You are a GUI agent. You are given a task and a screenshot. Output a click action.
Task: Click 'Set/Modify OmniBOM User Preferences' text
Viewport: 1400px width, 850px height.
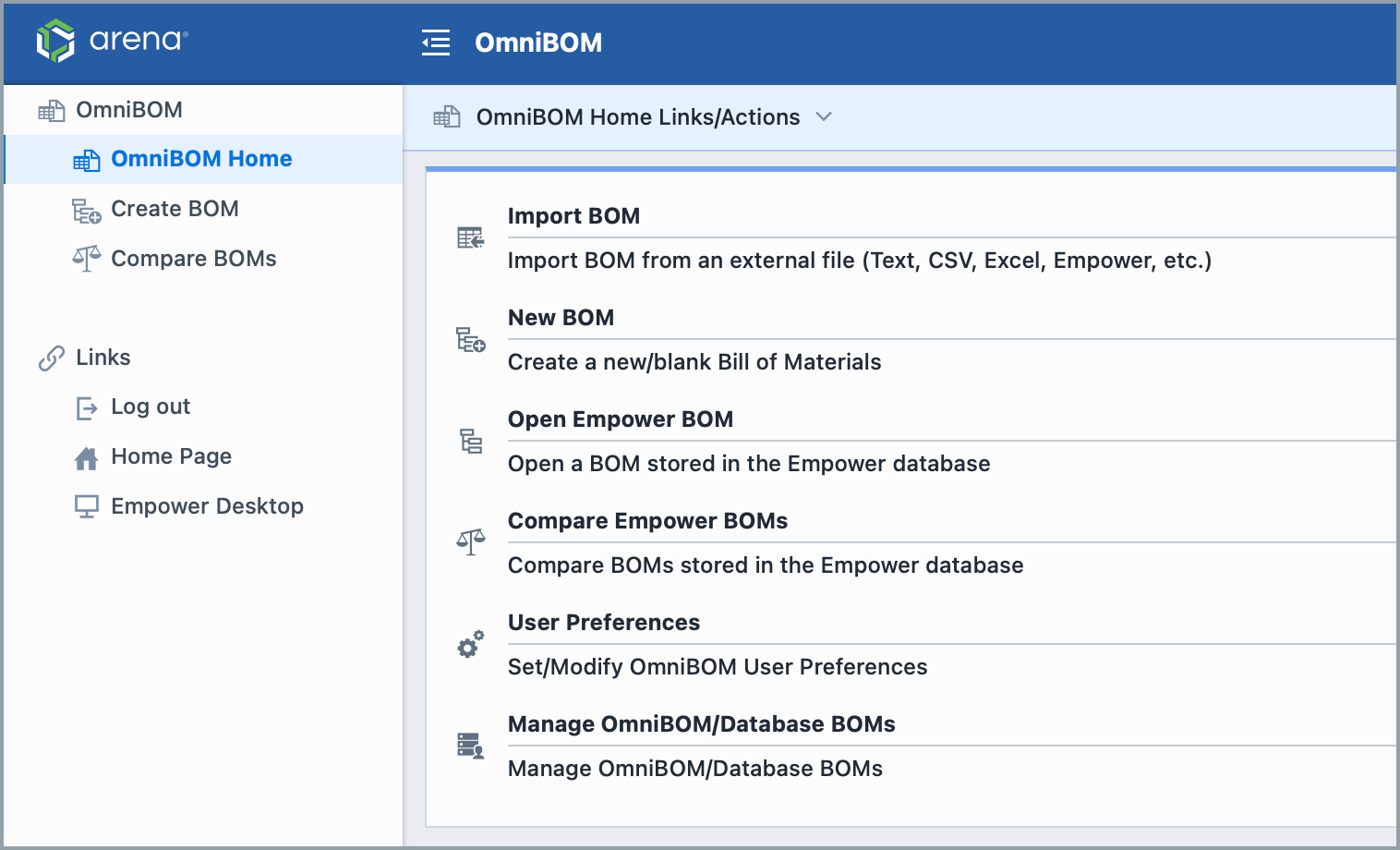(x=718, y=667)
